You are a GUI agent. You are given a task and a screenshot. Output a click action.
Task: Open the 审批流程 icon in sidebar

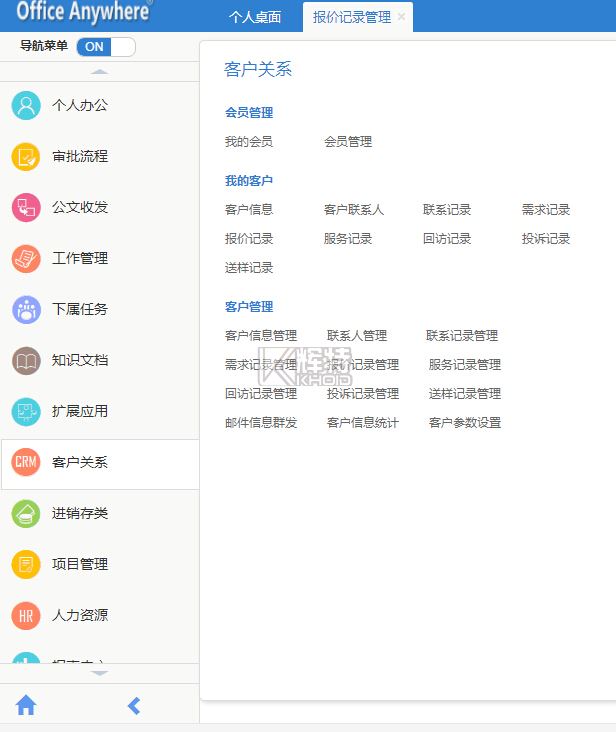point(26,156)
